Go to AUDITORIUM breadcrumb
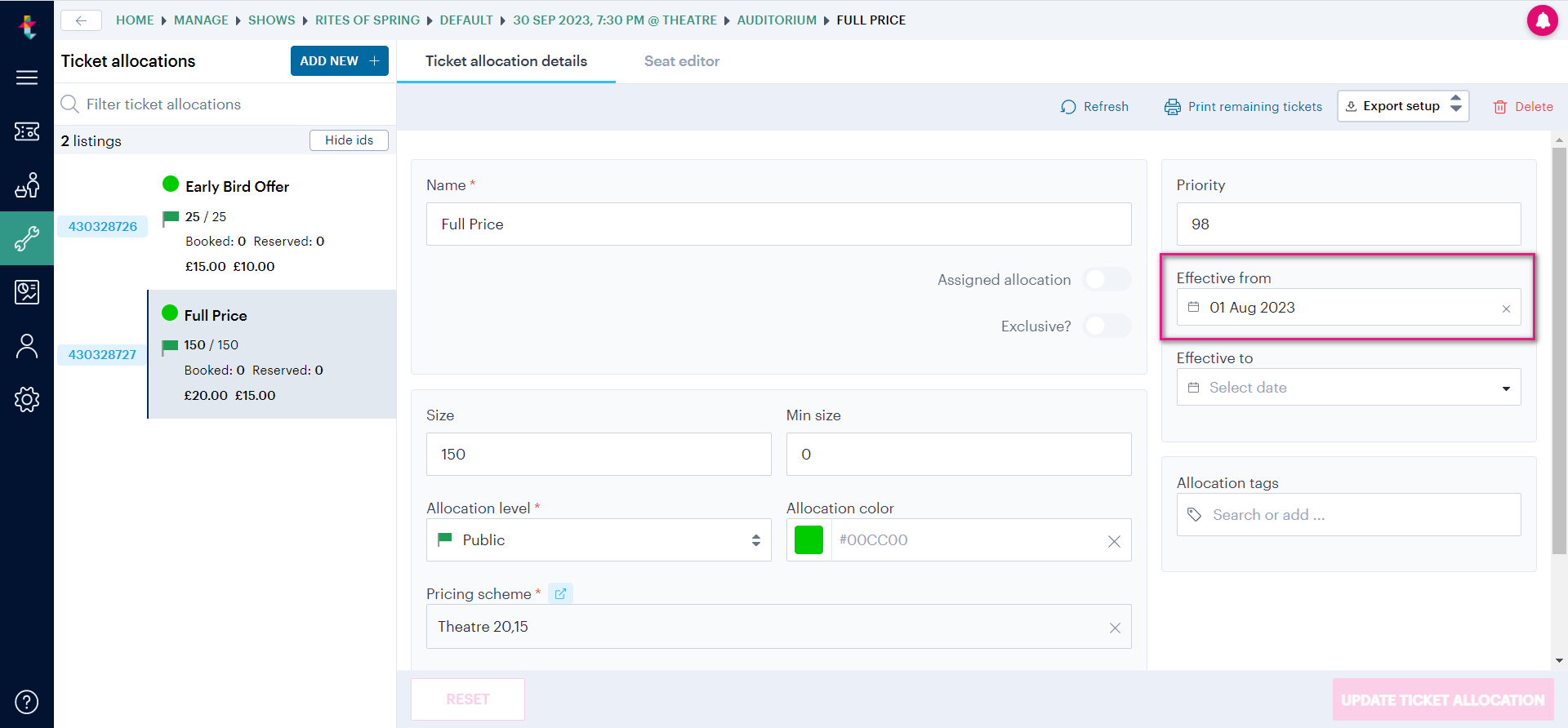 click(x=777, y=20)
